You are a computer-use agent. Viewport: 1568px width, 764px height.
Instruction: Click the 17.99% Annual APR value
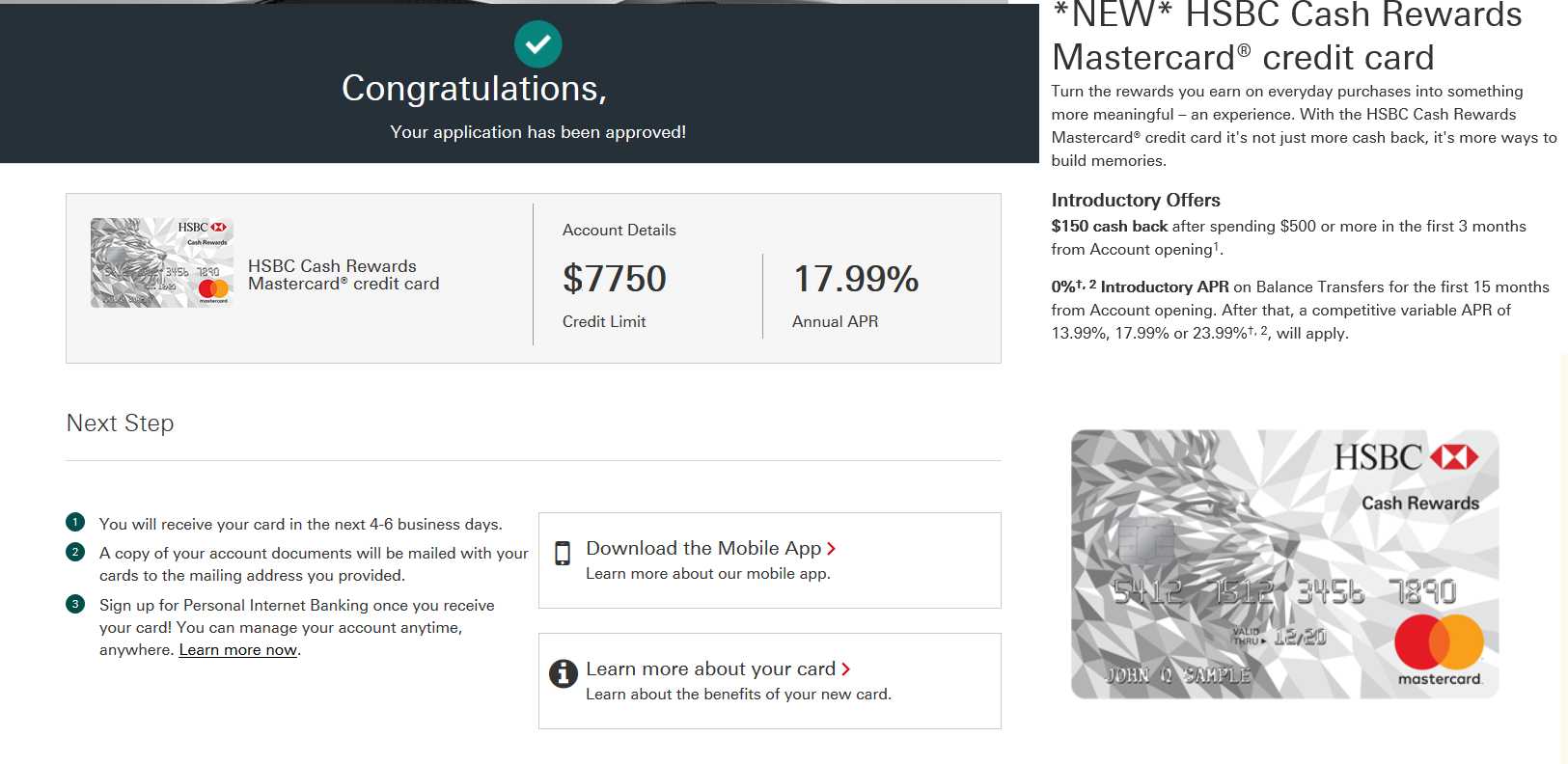tap(856, 279)
